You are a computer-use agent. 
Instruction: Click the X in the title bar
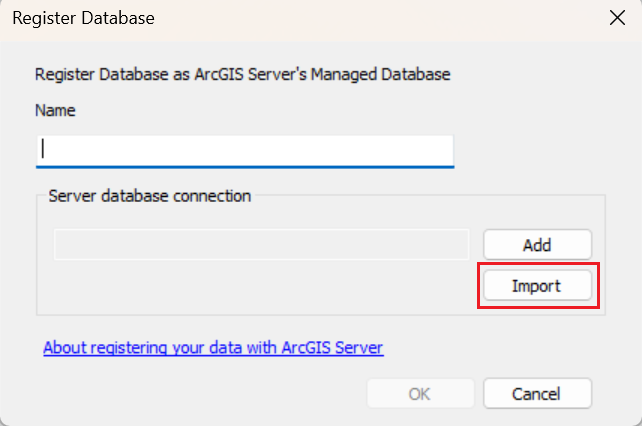617,18
